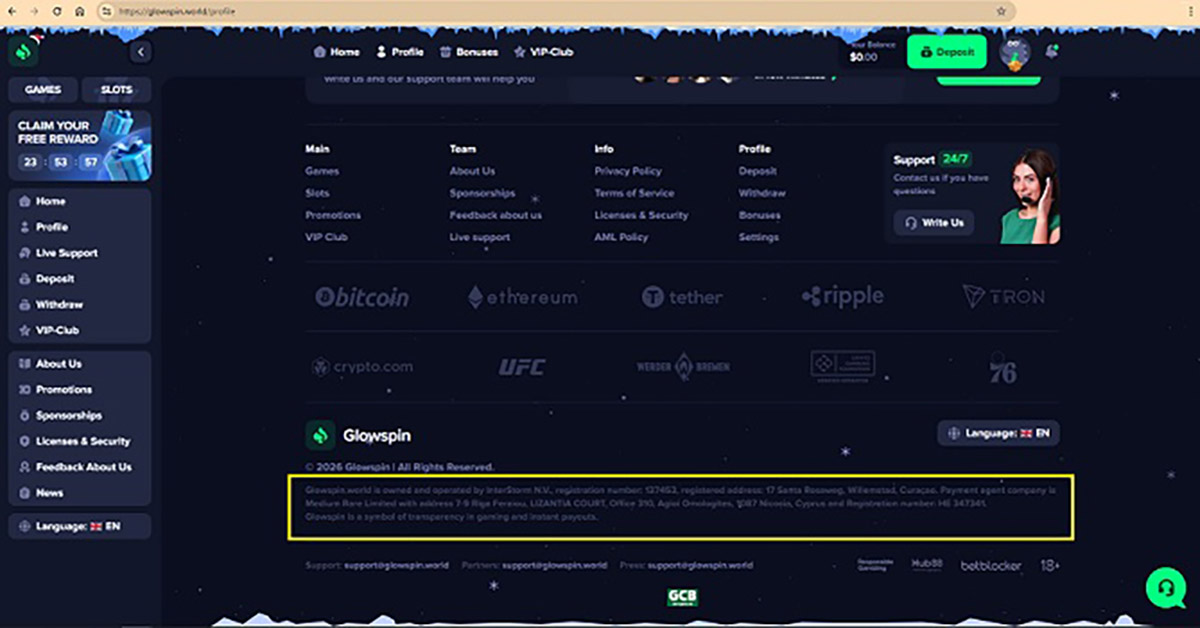Screen dimensions: 1200x628
Task: Open the notifications bell icon
Action: click(1051, 52)
